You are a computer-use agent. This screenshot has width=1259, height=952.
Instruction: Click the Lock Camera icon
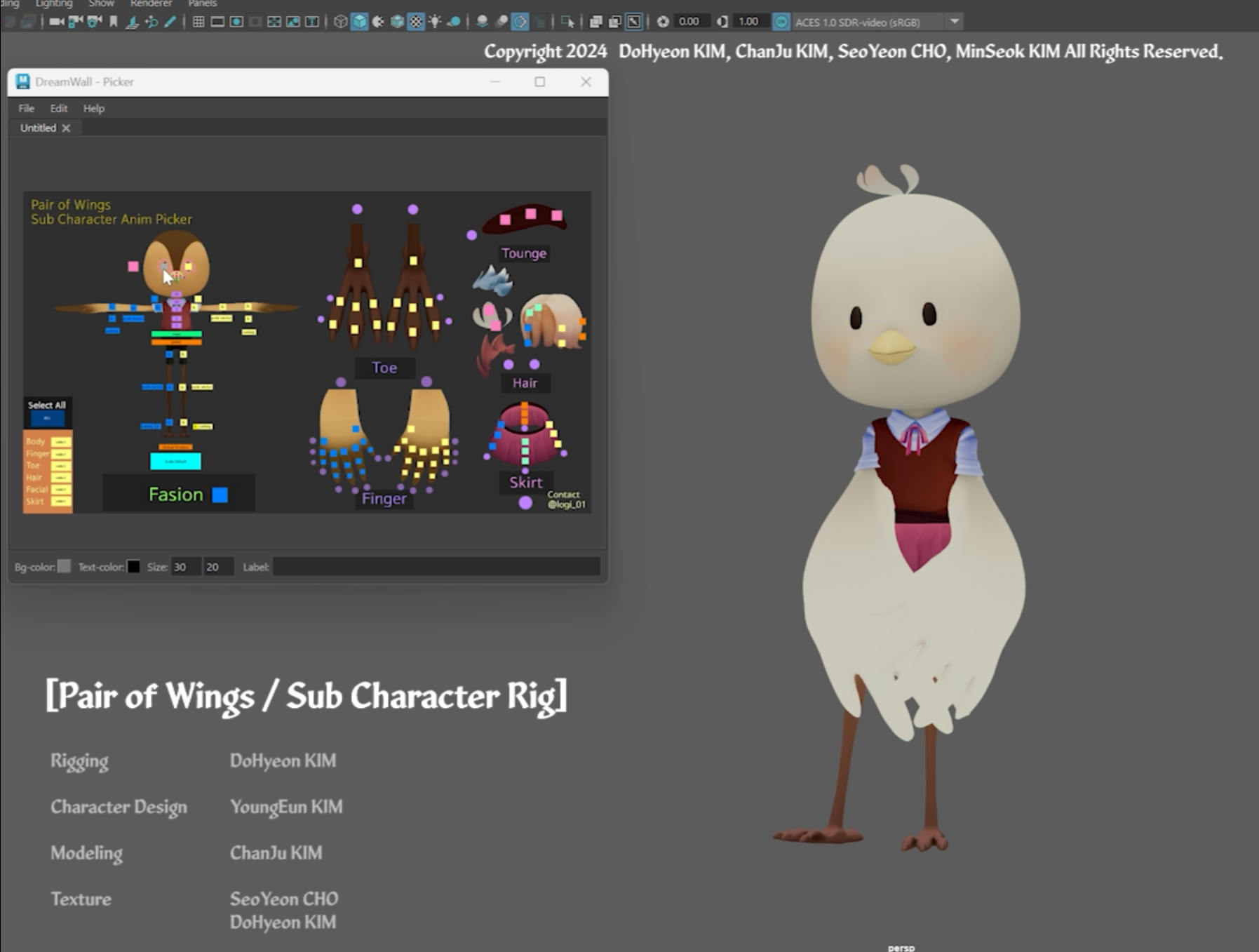click(76, 22)
